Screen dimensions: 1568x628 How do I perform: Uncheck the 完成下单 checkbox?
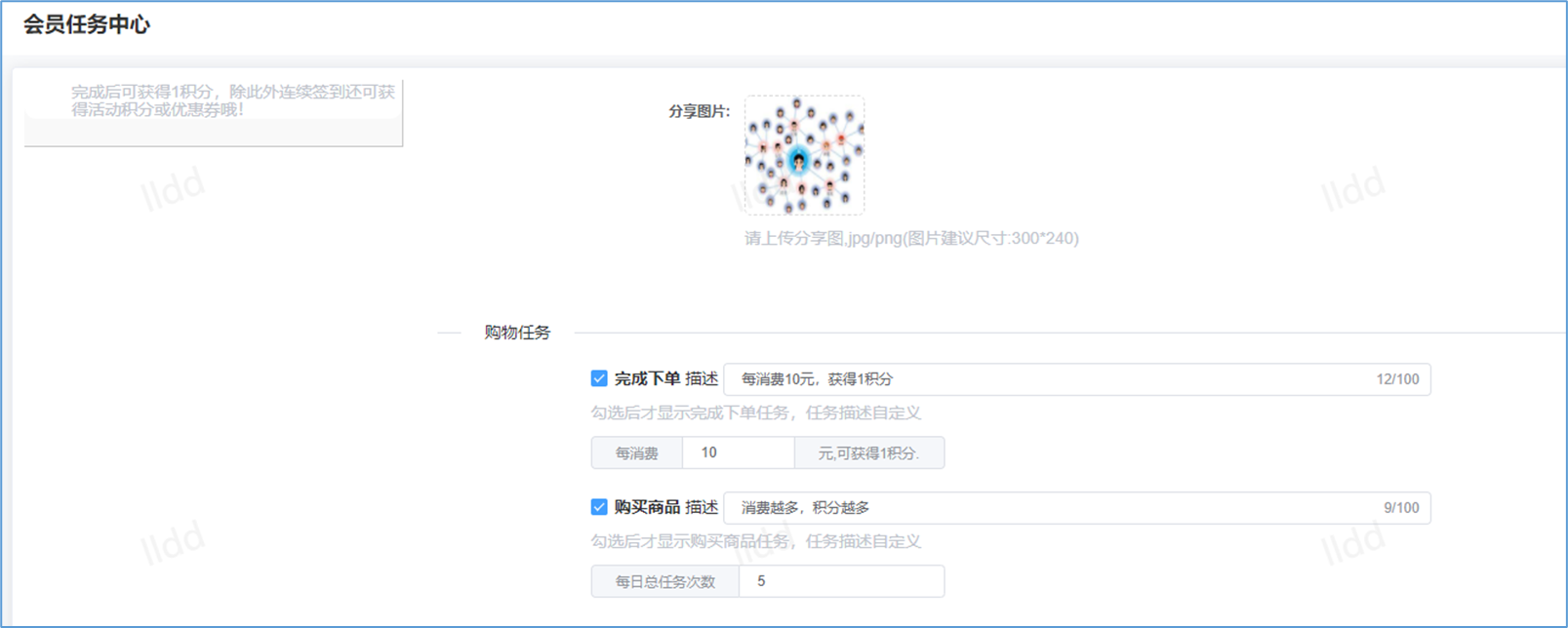[x=599, y=378]
